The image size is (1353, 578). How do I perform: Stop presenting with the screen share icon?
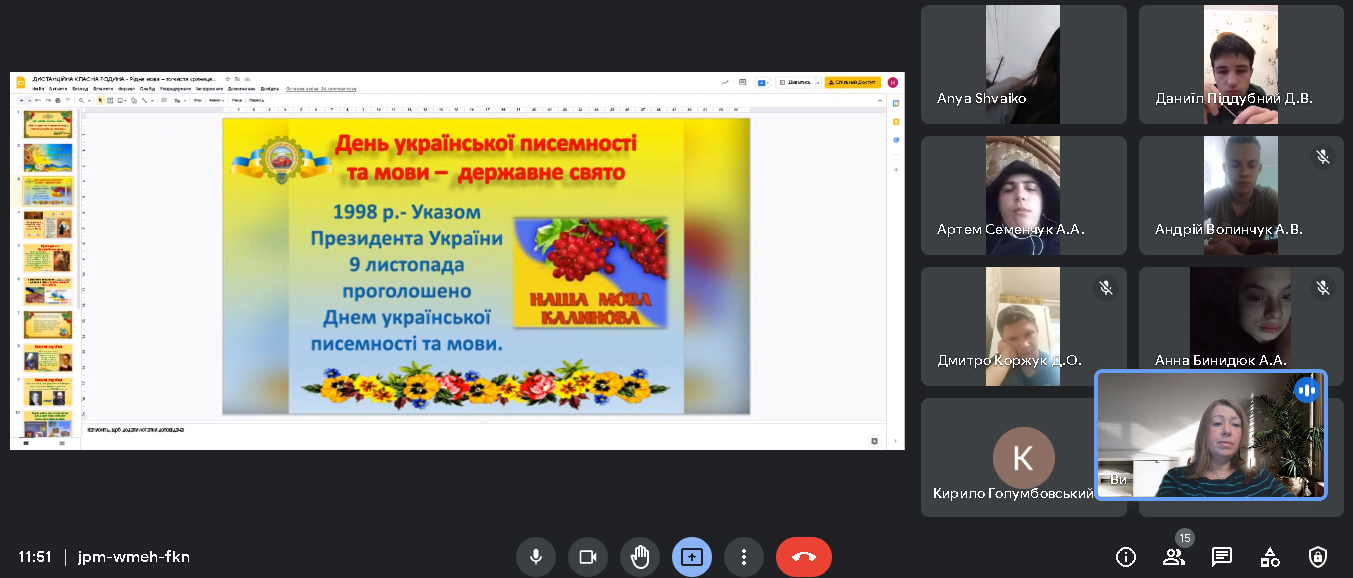coord(692,557)
